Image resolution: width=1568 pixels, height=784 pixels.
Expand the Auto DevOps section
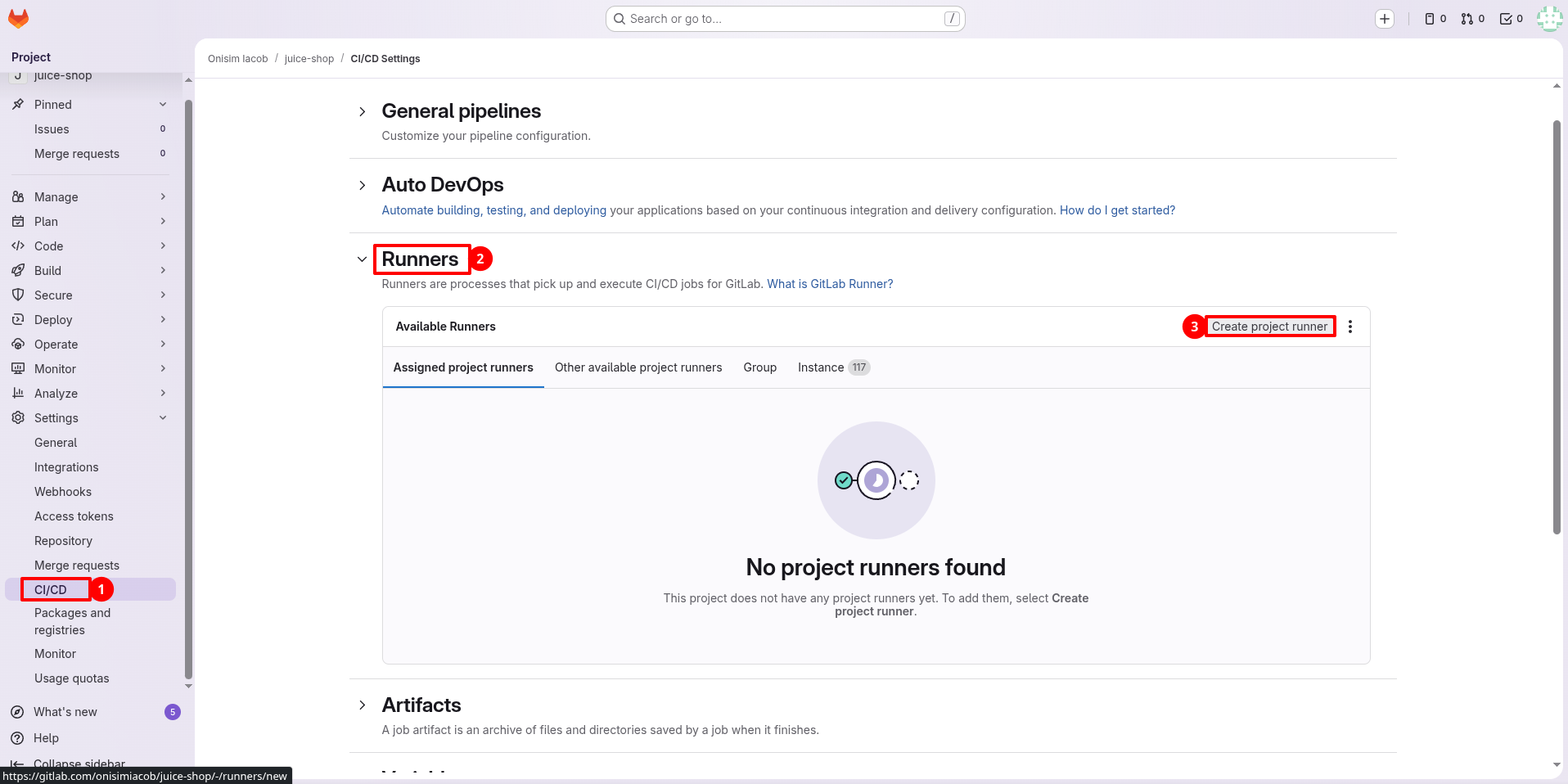click(x=363, y=186)
